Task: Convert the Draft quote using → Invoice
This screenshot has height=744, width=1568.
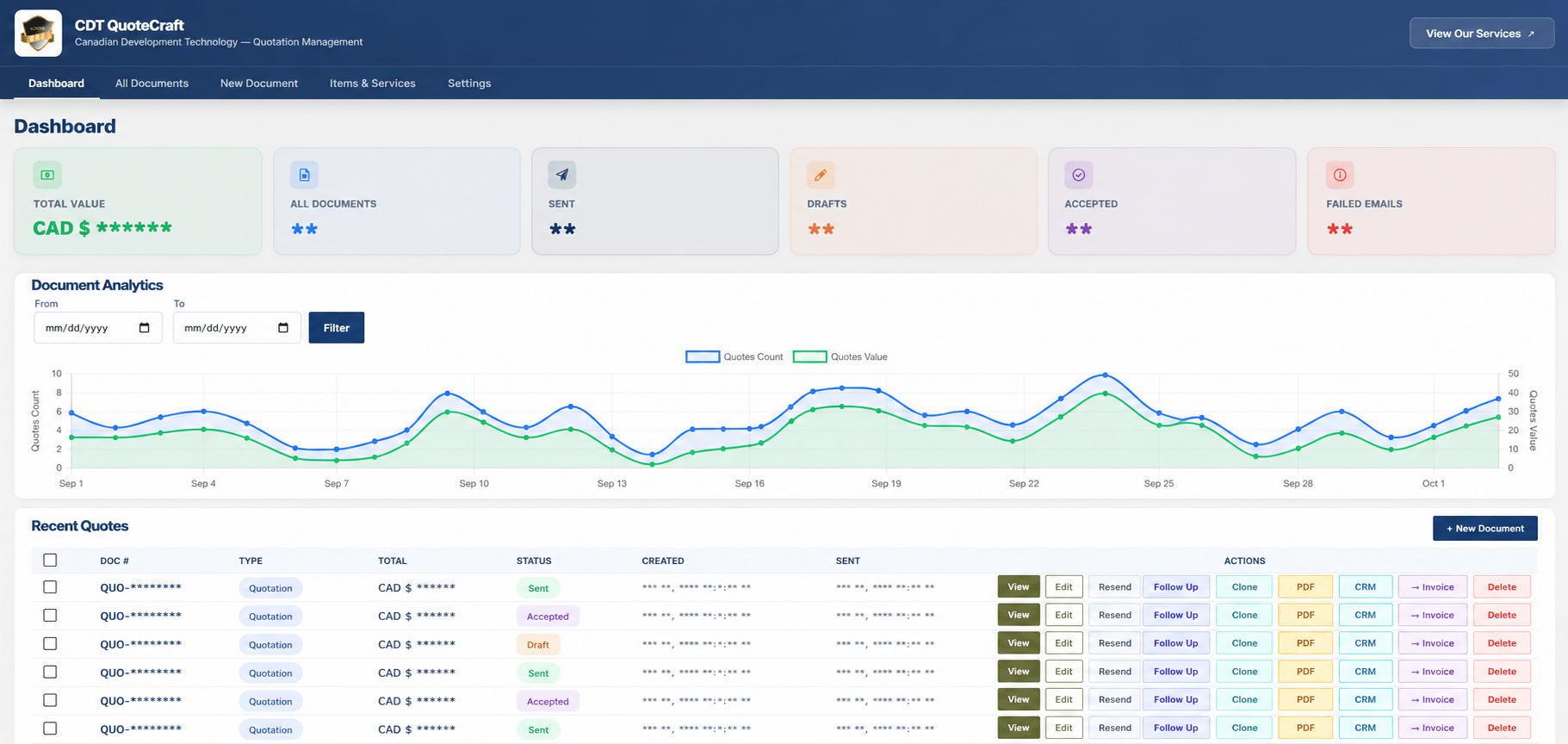Action: pyautogui.click(x=1432, y=643)
